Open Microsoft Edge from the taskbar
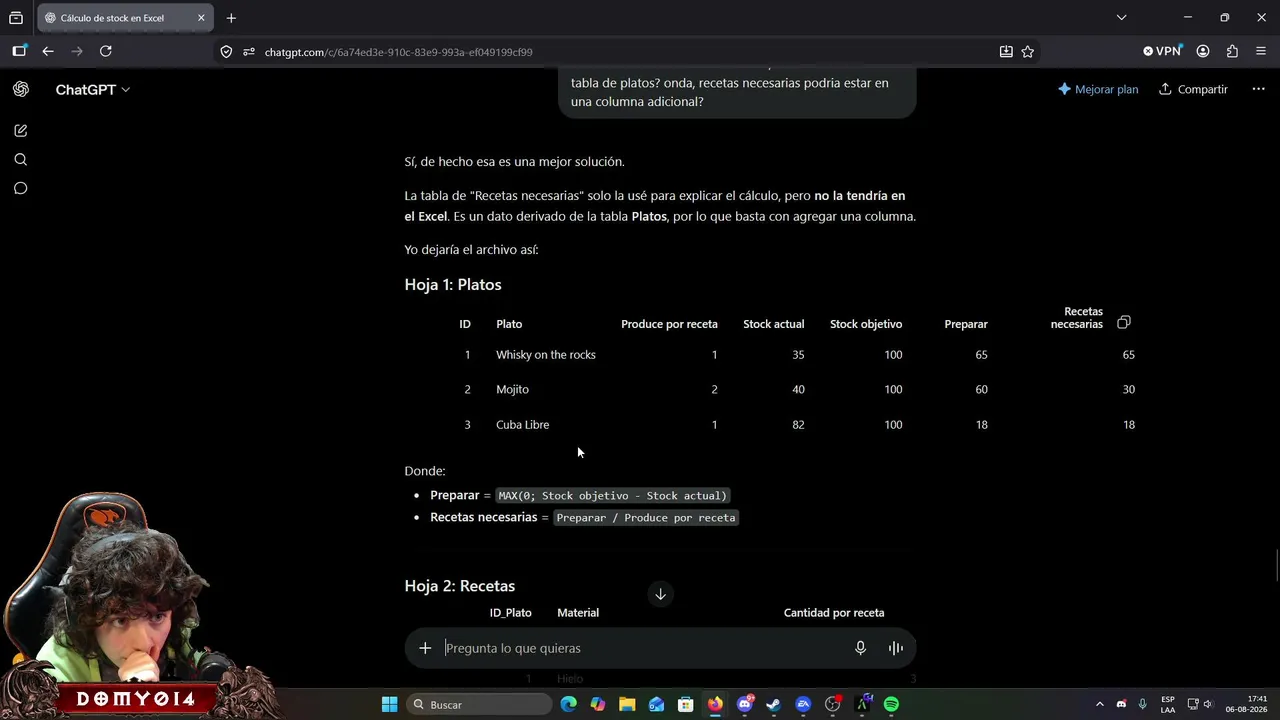 [x=569, y=705]
